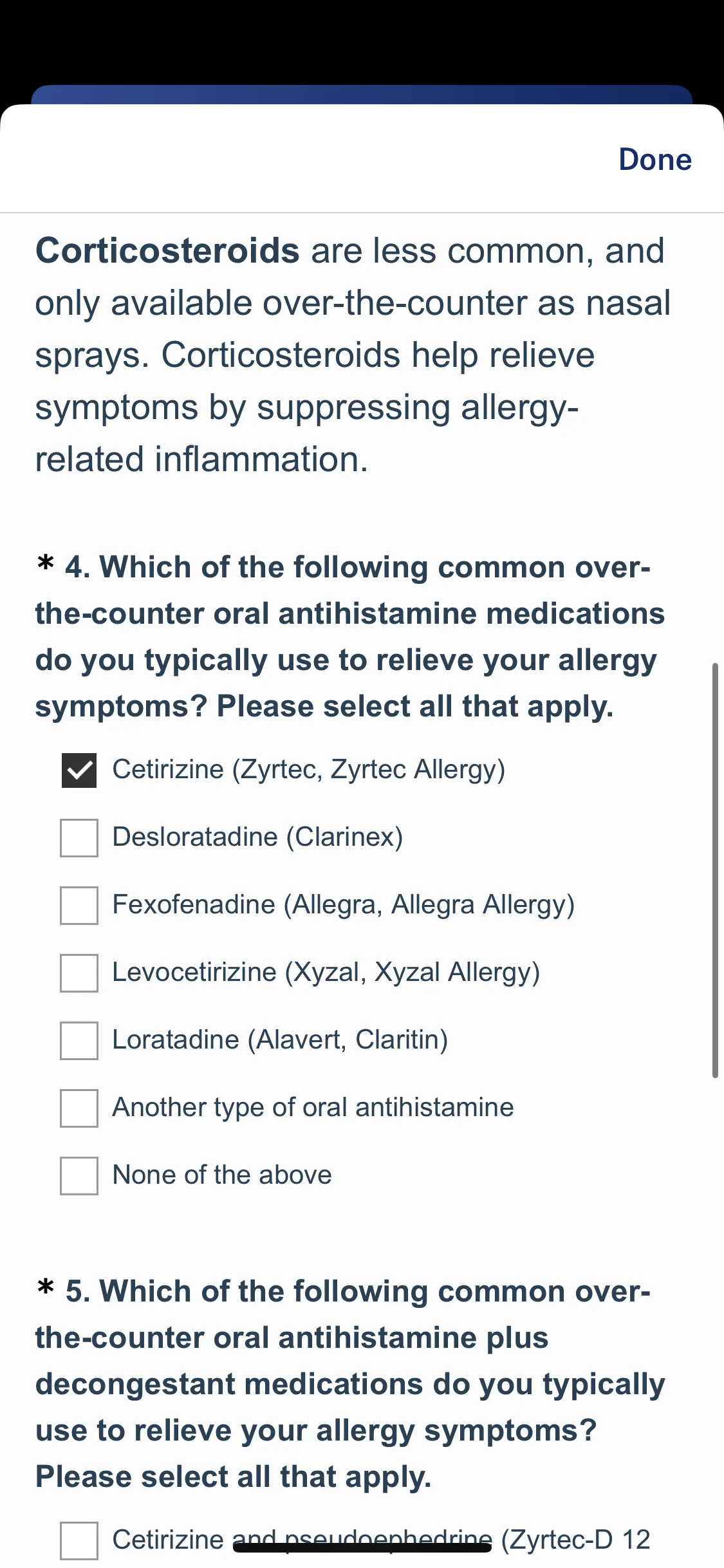
Task: Click the 'Levocetirizine (Xyzal, Xyzal Allergy)' label text
Action: pyautogui.click(x=326, y=972)
